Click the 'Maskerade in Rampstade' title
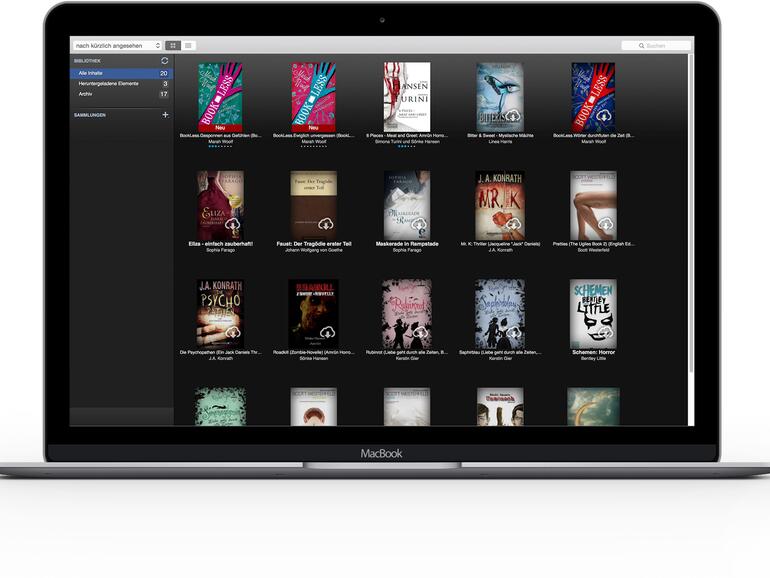 pyautogui.click(x=407, y=243)
